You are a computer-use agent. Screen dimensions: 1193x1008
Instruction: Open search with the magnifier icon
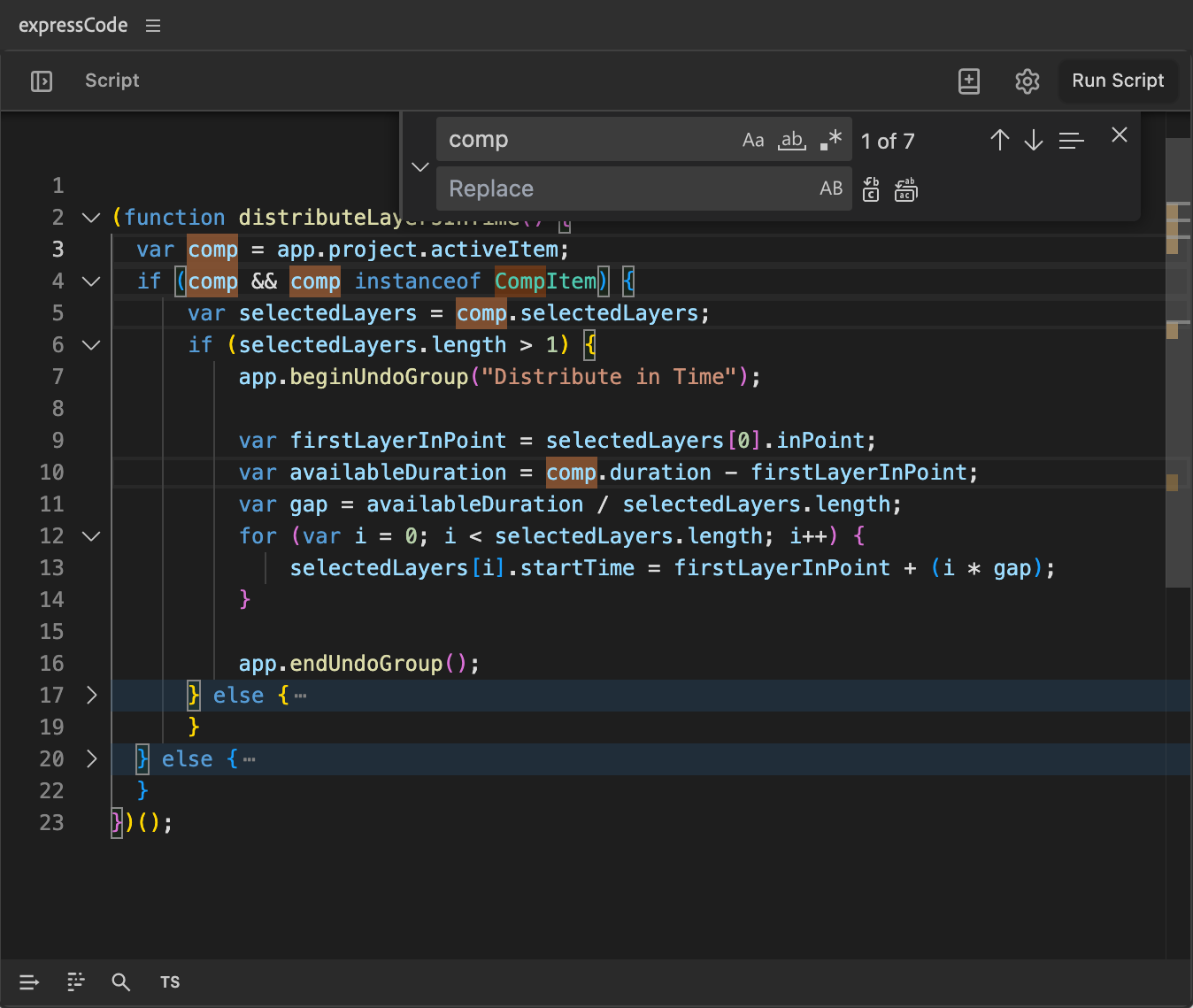120,981
